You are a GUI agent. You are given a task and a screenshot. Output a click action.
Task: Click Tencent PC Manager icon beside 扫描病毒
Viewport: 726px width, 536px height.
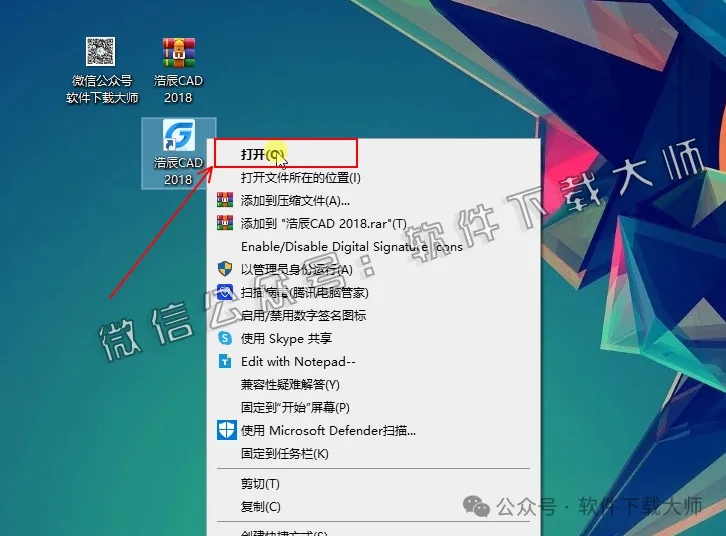tap(225, 292)
